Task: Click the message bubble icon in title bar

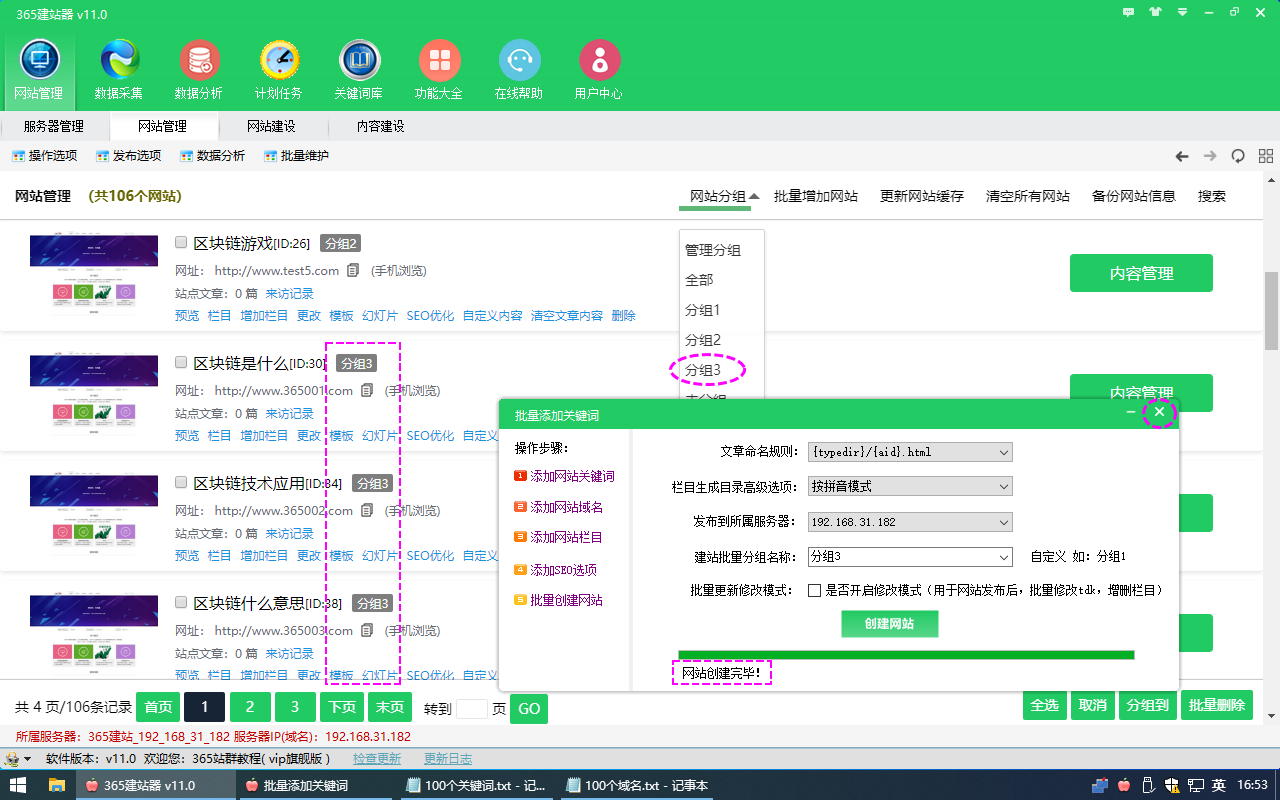Action: coord(1129,13)
